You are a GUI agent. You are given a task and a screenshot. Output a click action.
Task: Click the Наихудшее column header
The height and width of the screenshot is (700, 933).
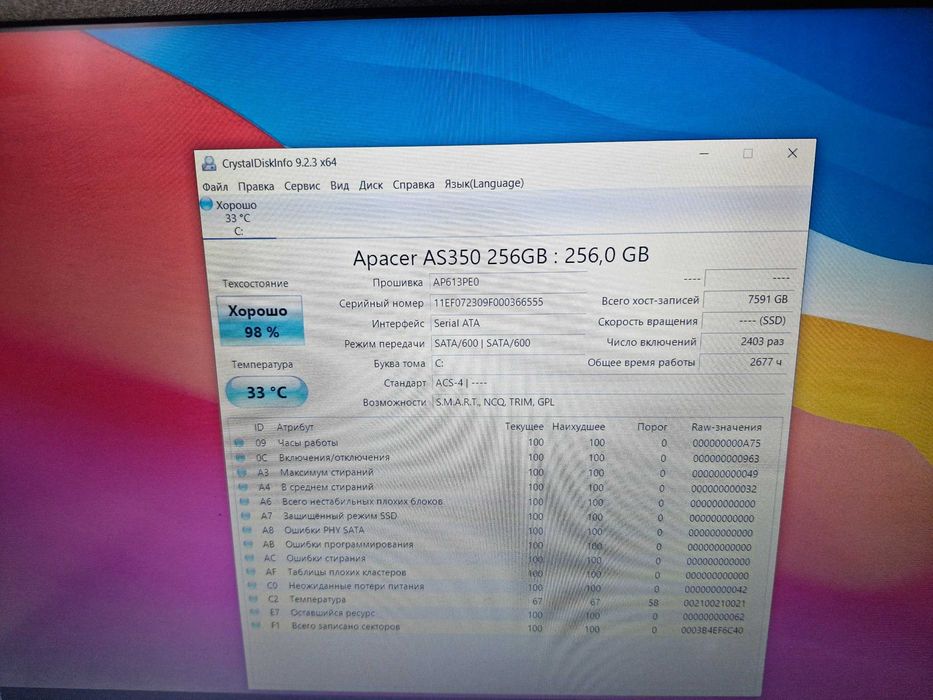(578, 427)
